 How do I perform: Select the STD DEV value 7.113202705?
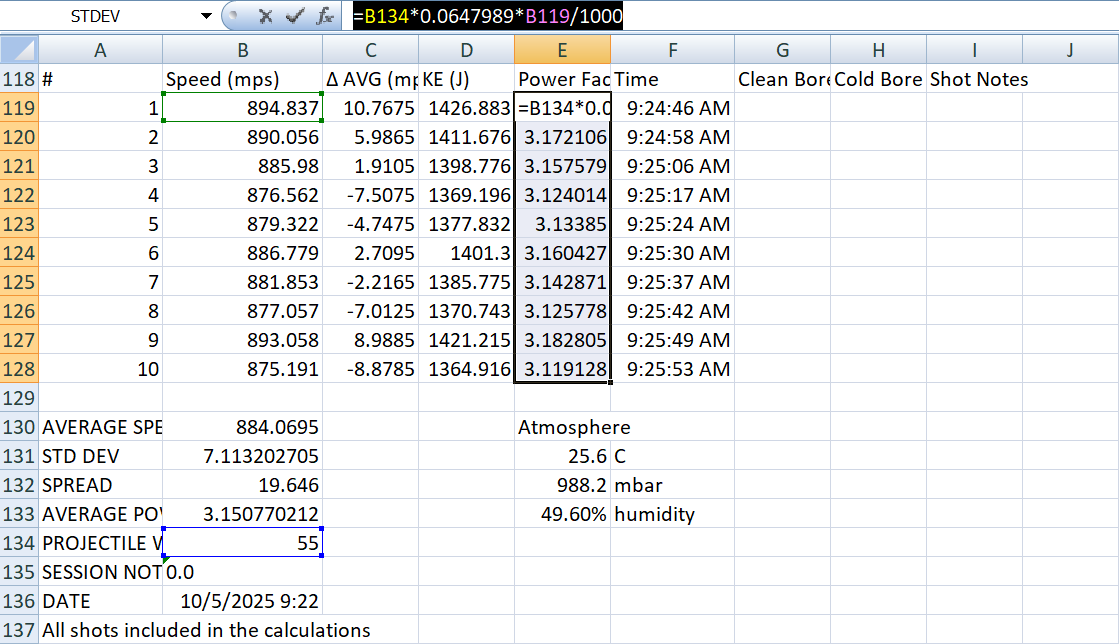pyautogui.click(x=242, y=456)
